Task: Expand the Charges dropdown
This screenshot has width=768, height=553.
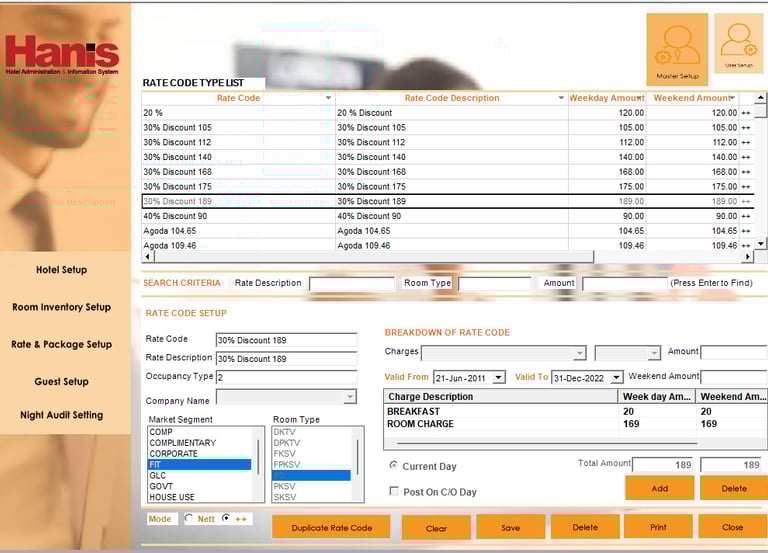Action: [580, 353]
